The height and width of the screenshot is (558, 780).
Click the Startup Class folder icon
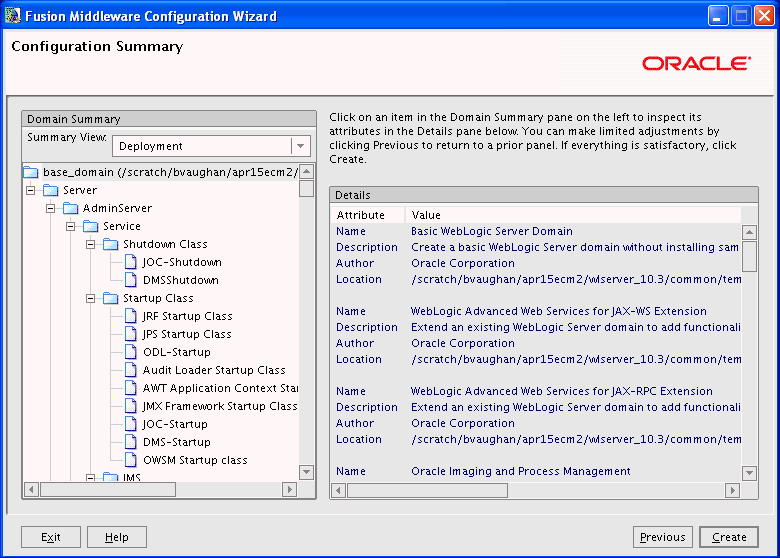click(x=110, y=298)
